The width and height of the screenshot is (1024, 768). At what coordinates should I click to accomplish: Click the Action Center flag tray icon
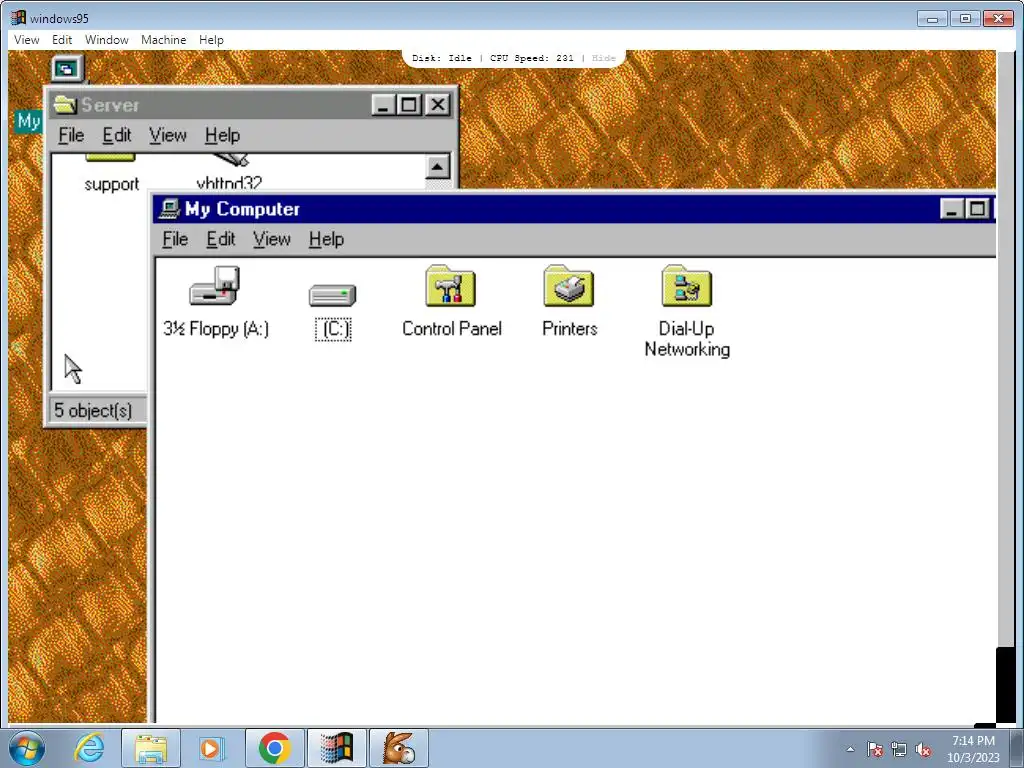coord(875,750)
